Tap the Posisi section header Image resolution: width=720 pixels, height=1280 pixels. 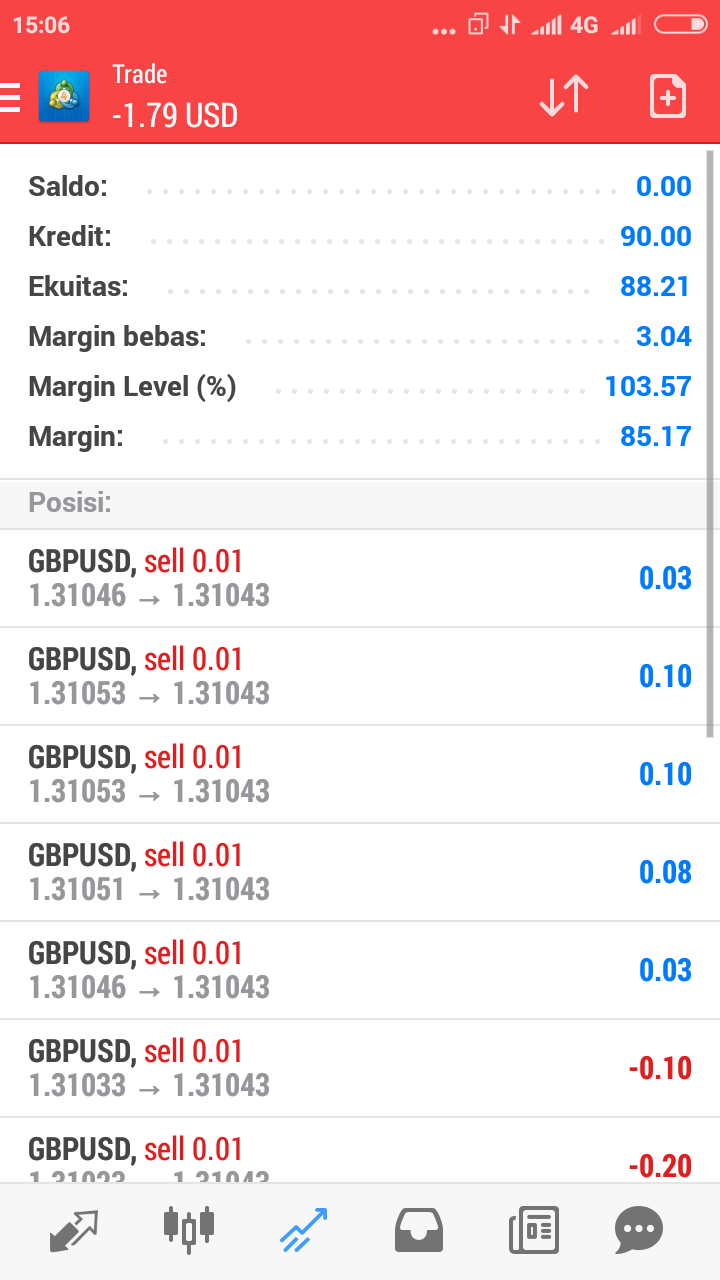pos(360,503)
